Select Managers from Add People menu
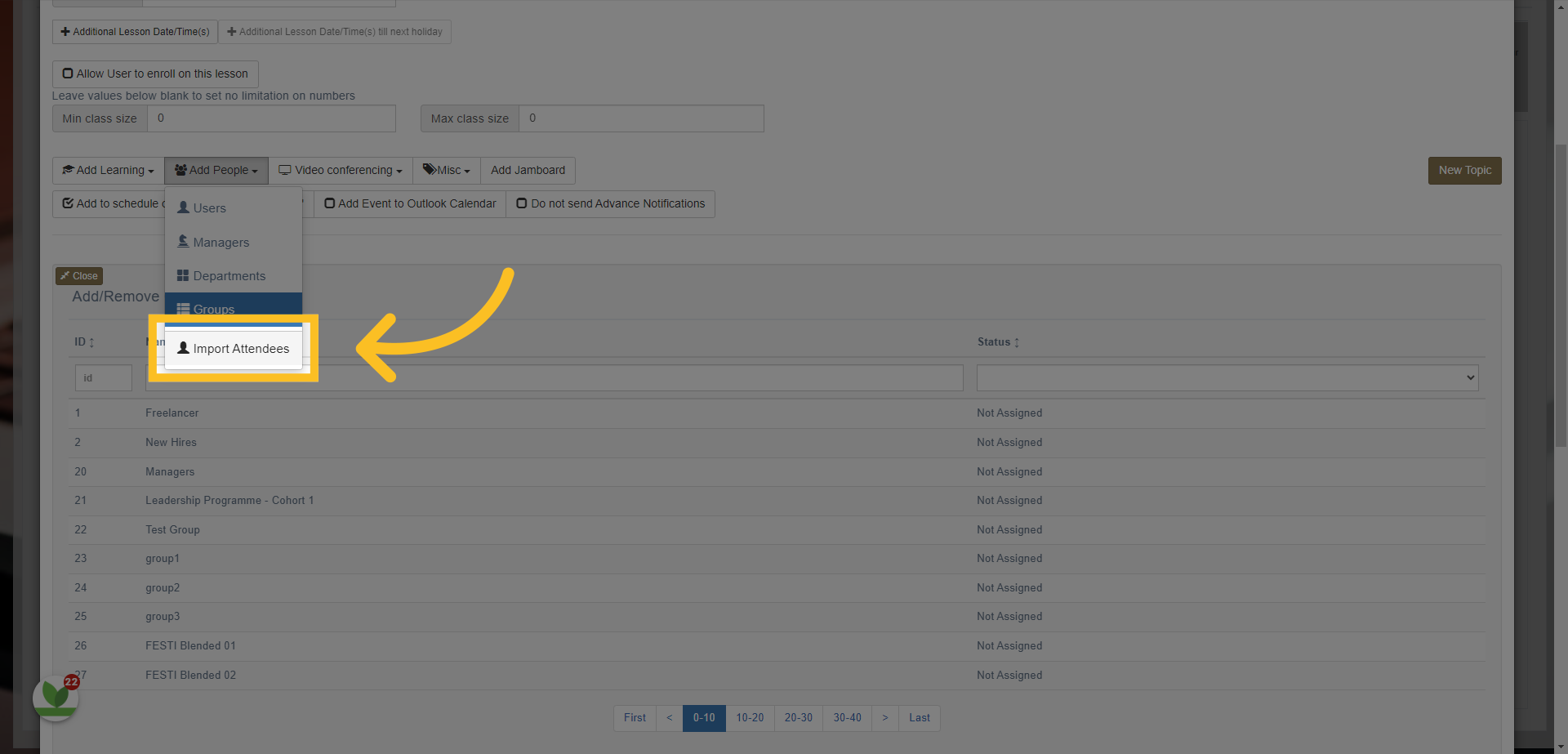 234,243
